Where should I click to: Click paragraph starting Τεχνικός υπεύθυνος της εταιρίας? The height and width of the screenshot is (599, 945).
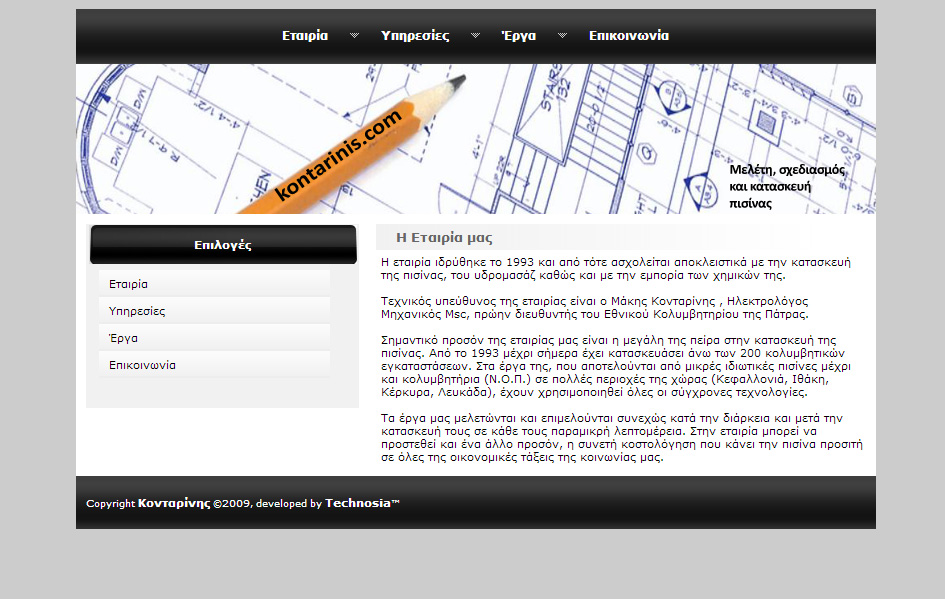595,307
